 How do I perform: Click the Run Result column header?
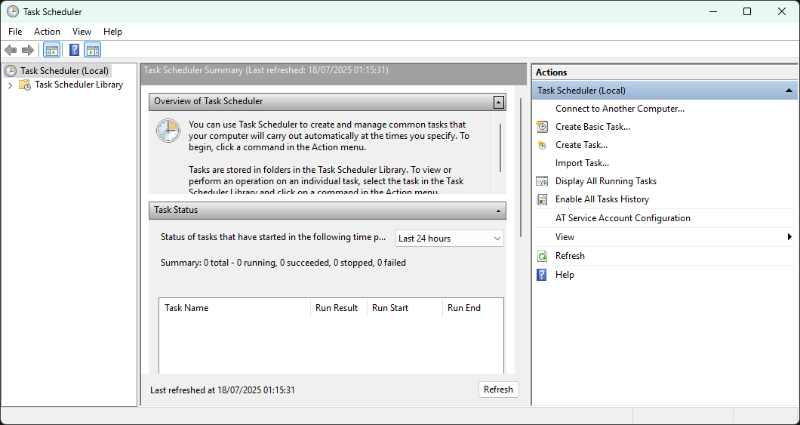click(339, 308)
